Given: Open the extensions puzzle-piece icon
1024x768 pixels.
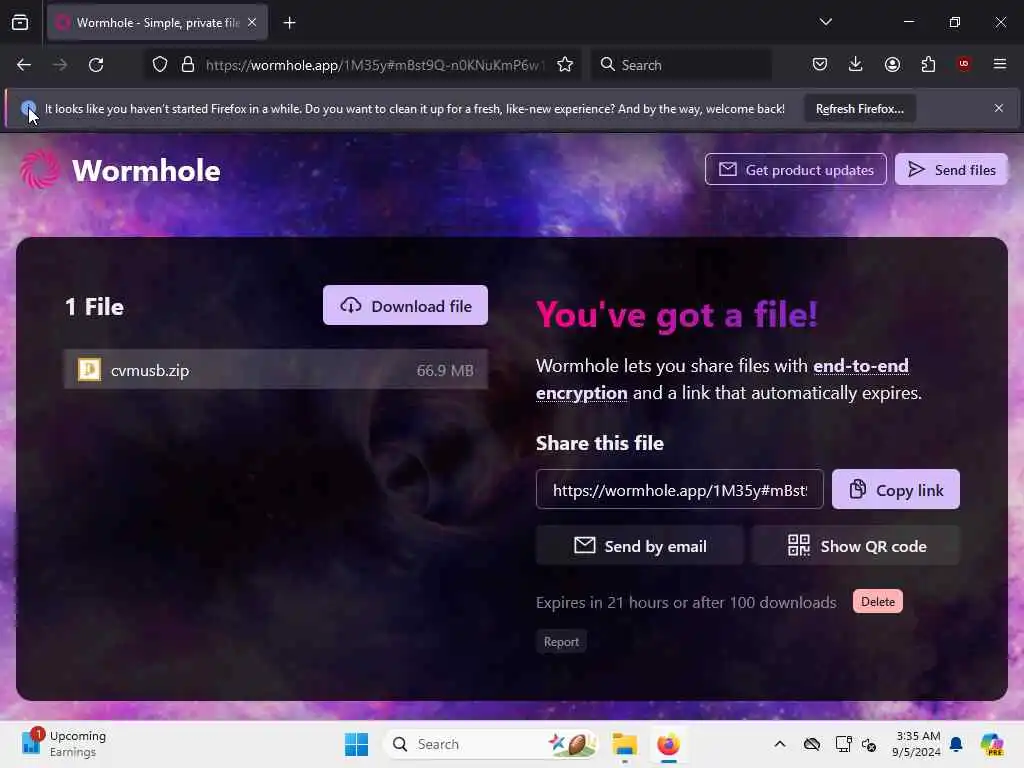Looking at the screenshot, I should [928, 64].
